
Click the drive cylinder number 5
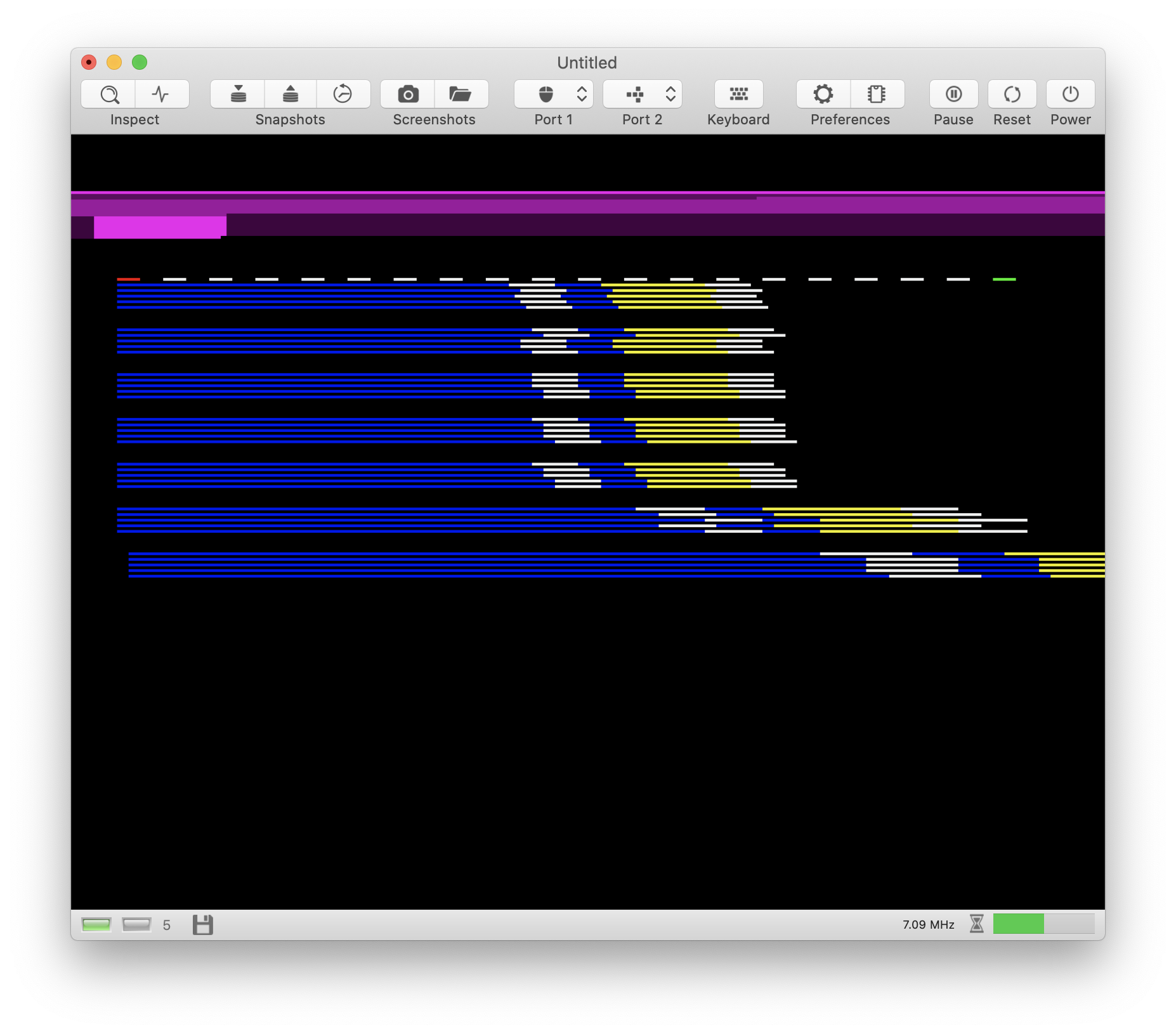[x=167, y=925]
